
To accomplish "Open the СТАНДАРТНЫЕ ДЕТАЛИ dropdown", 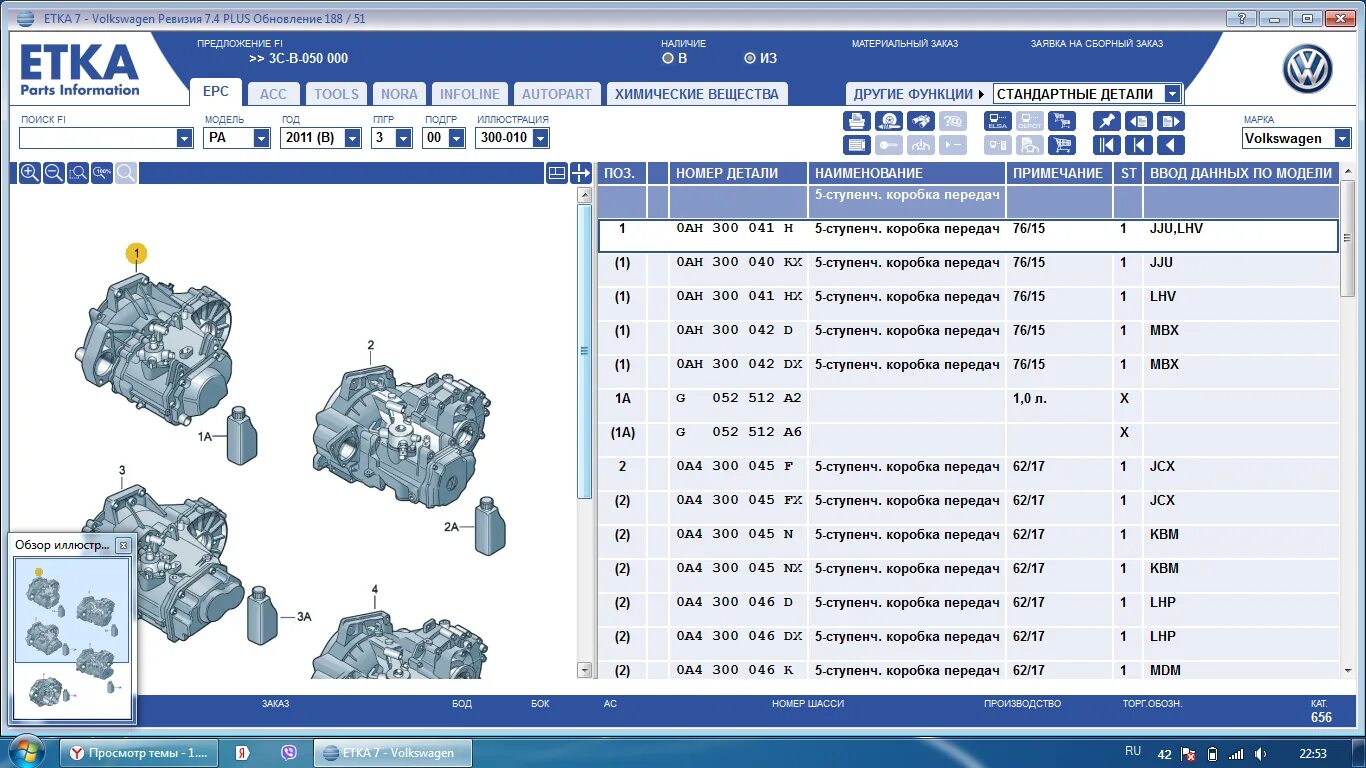I will (x=1172, y=94).
